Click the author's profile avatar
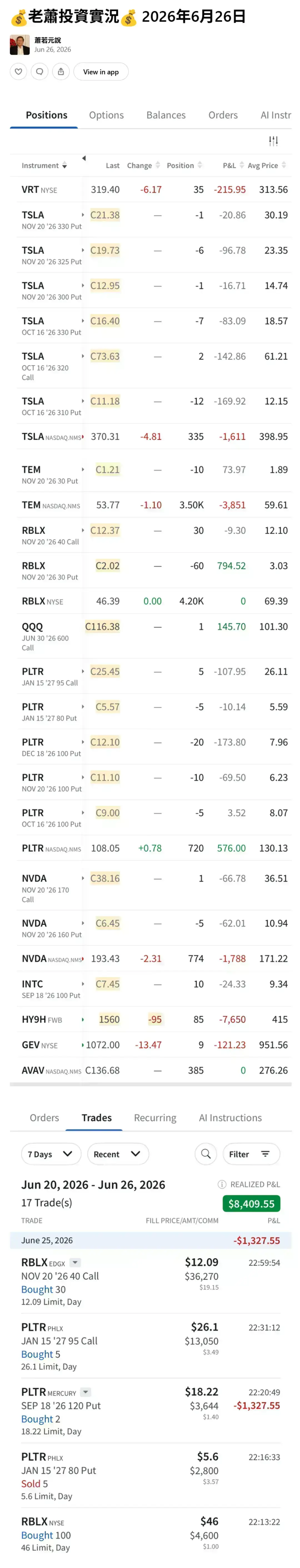300x1568 pixels. pyautogui.click(x=19, y=45)
